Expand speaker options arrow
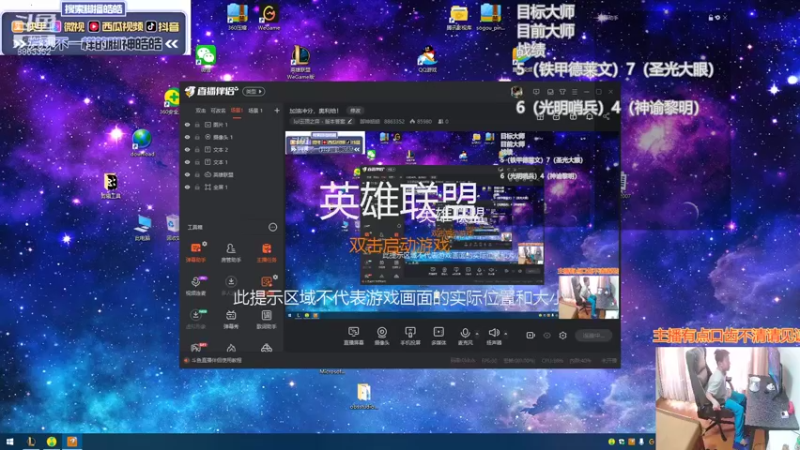The image size is (800, 450). (506, 334)
